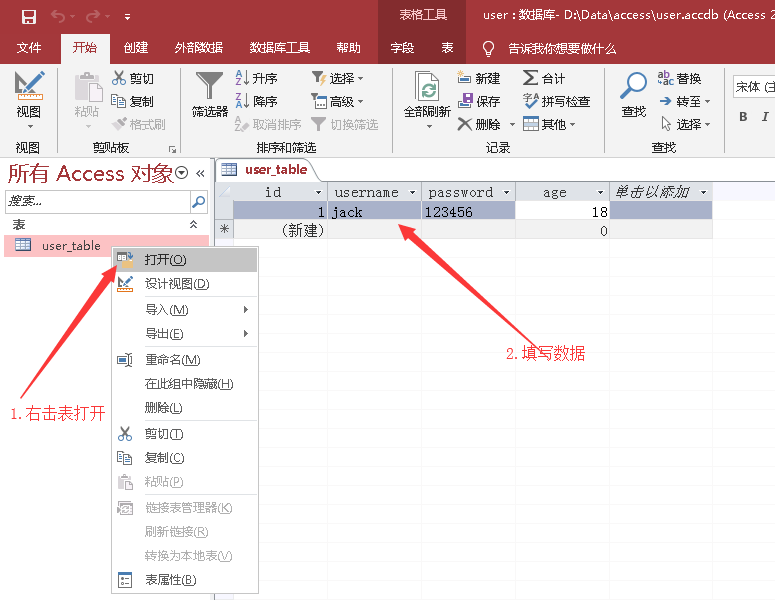The height and width of the screenshot is (600, 775).
Task: Open the 高级 filter options dropdown
Action: click(338, 102)
